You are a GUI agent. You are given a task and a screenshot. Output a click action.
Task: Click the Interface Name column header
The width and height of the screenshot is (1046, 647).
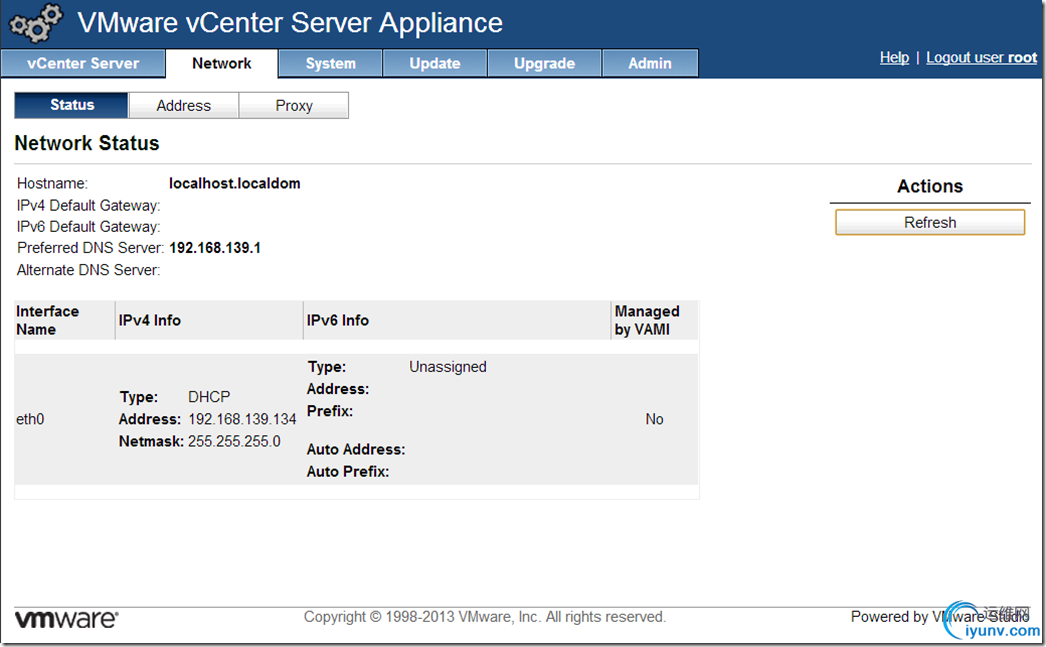point(47,320)
